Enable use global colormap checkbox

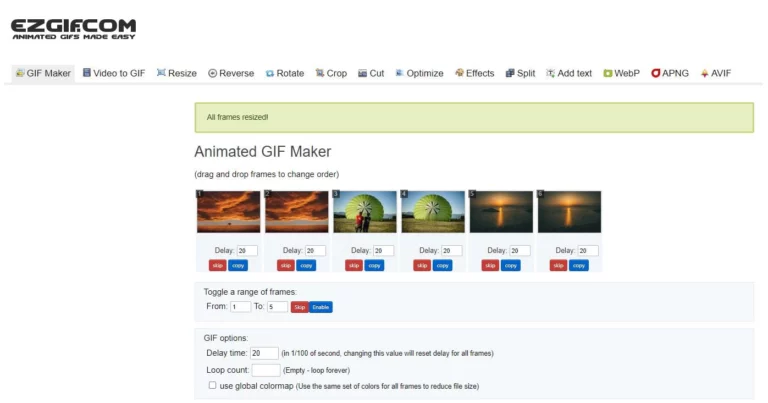click(x=212, y=385)
